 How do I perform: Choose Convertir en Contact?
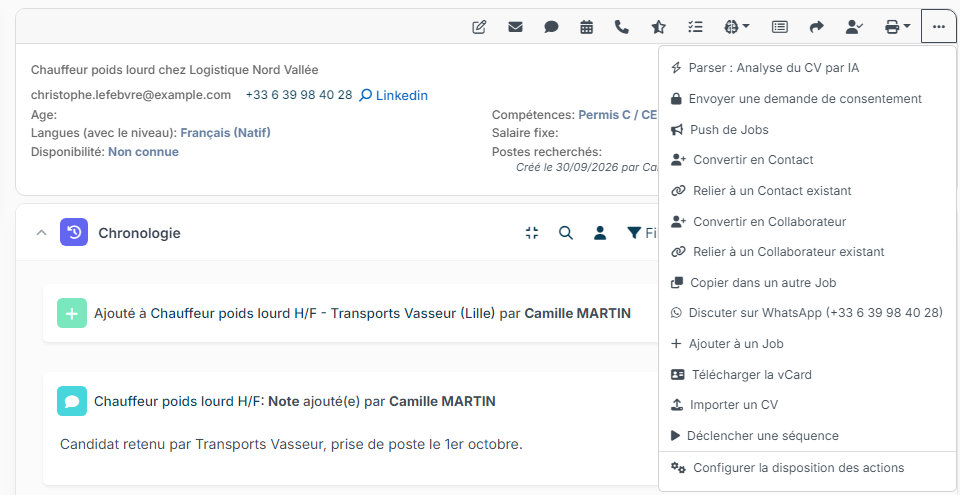(x=808, y=160)
